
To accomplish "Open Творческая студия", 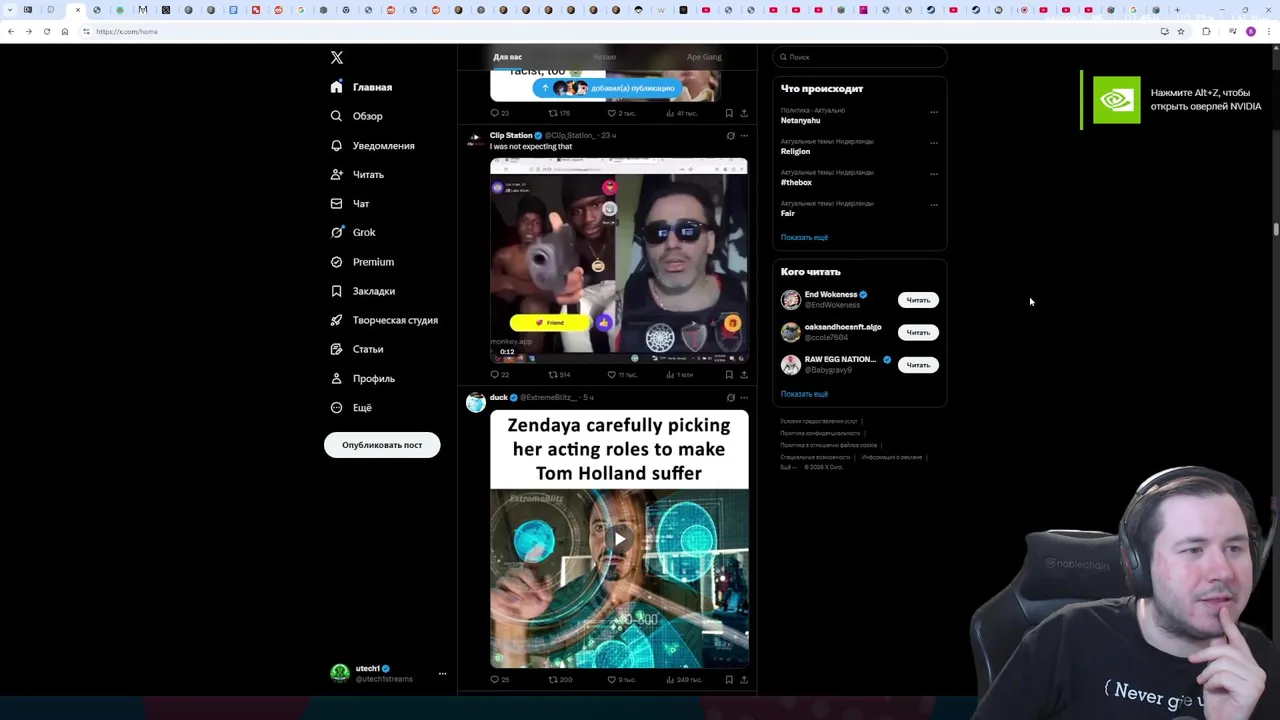I will 384,320.
